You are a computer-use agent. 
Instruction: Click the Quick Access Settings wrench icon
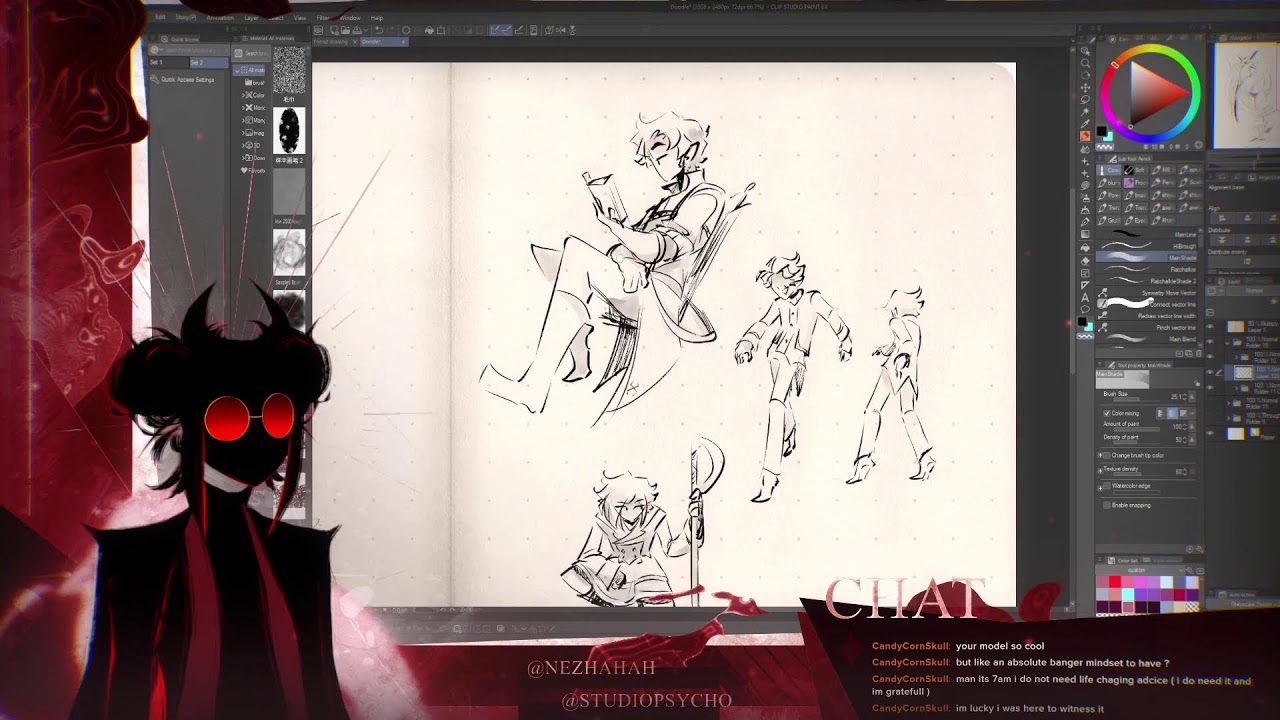click(154, 79)
